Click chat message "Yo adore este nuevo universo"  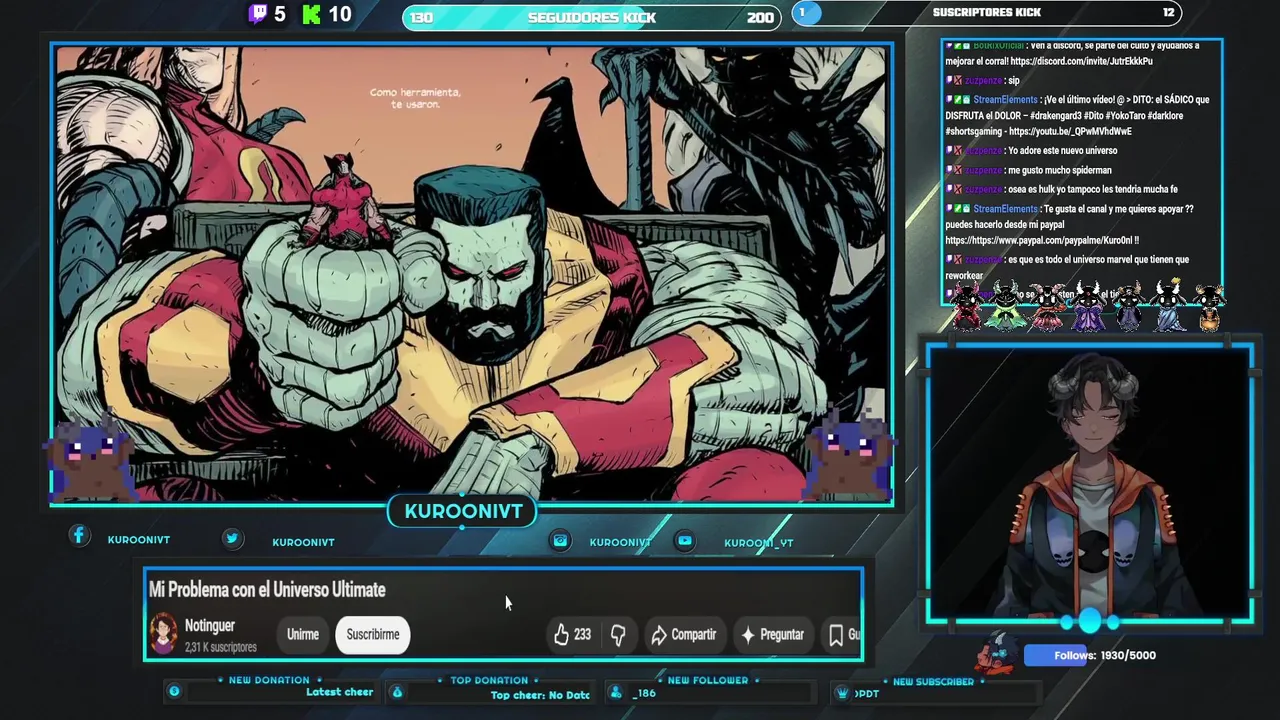click(1062, 150)
